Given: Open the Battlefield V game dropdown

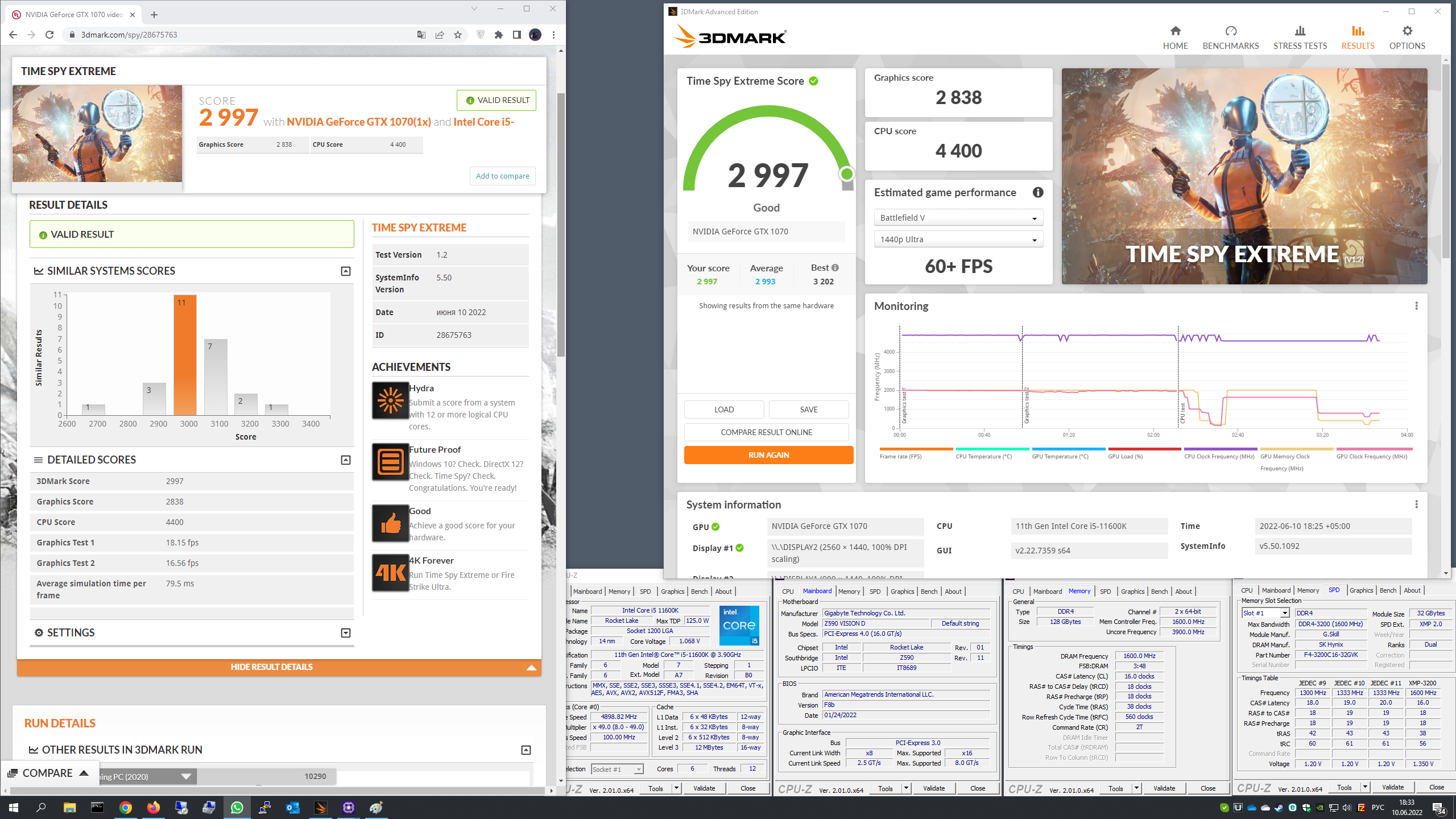Looking at the screenshot, I should tap(958, 218).
